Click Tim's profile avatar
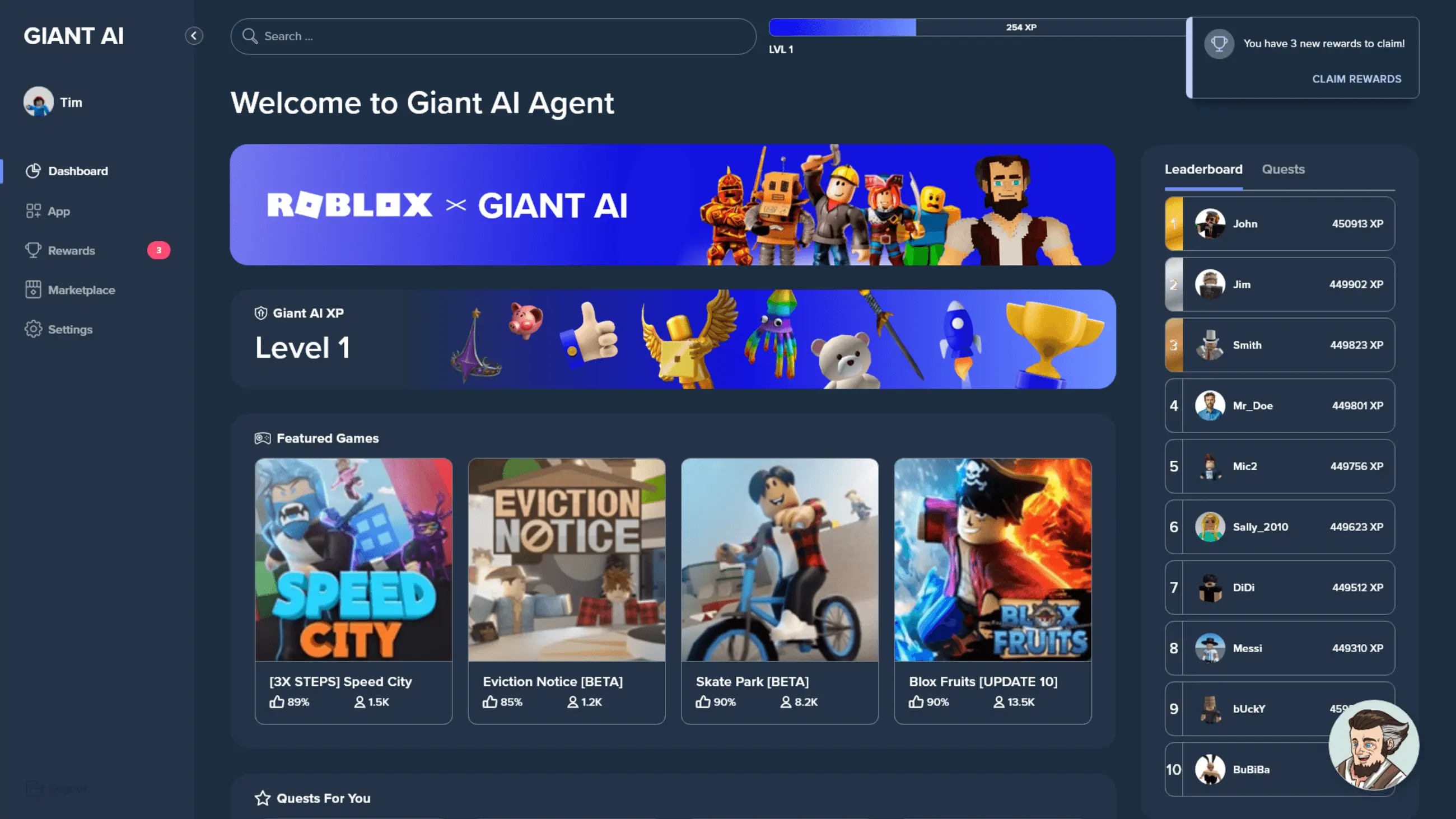Viewport: 1456px width, 819px height. [39, 102]
